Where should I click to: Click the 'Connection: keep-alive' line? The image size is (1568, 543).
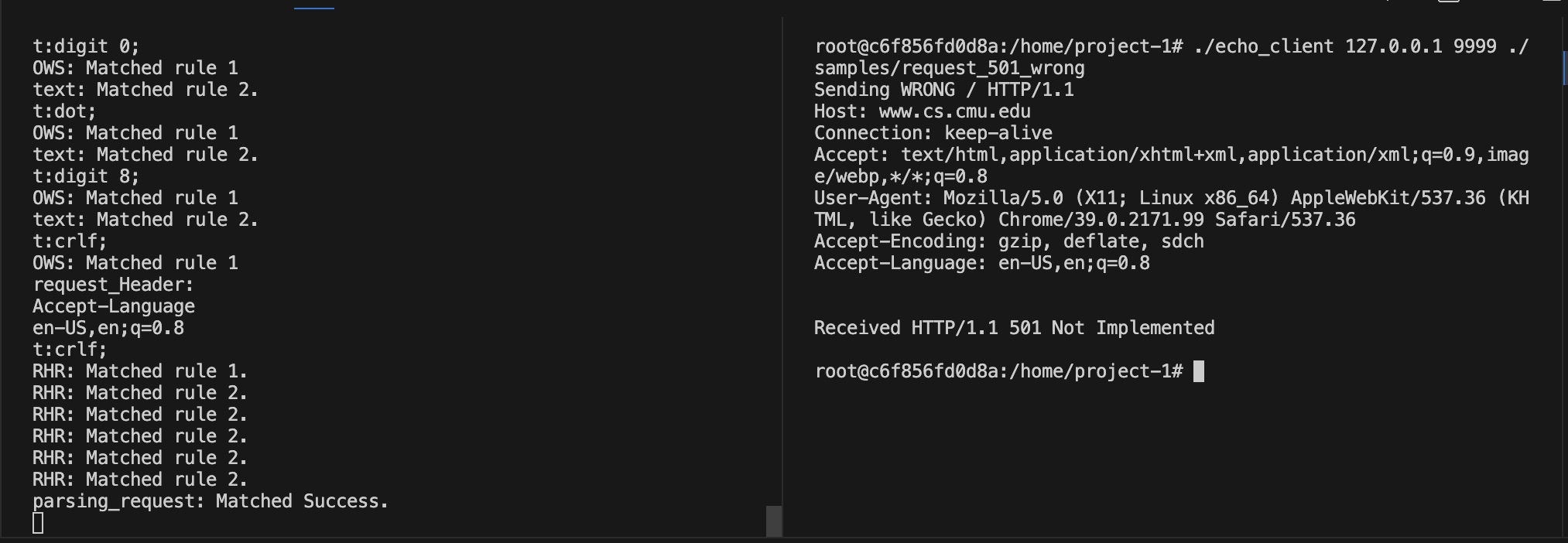[x=933, y=133]
